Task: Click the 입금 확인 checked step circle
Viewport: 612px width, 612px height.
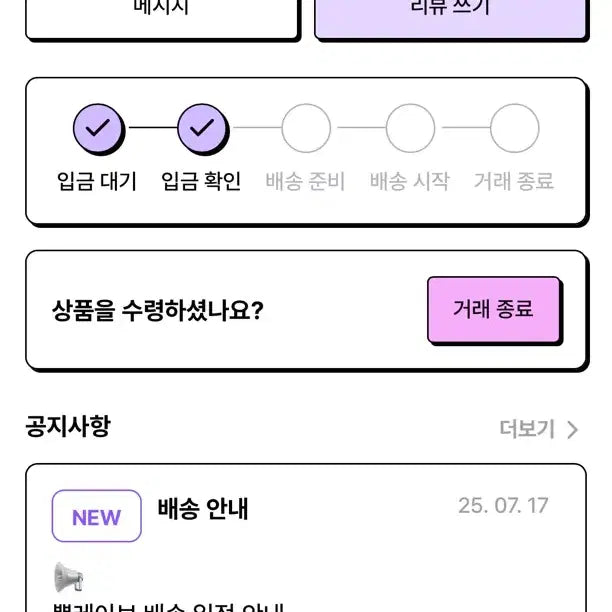Action: point(202,128)
